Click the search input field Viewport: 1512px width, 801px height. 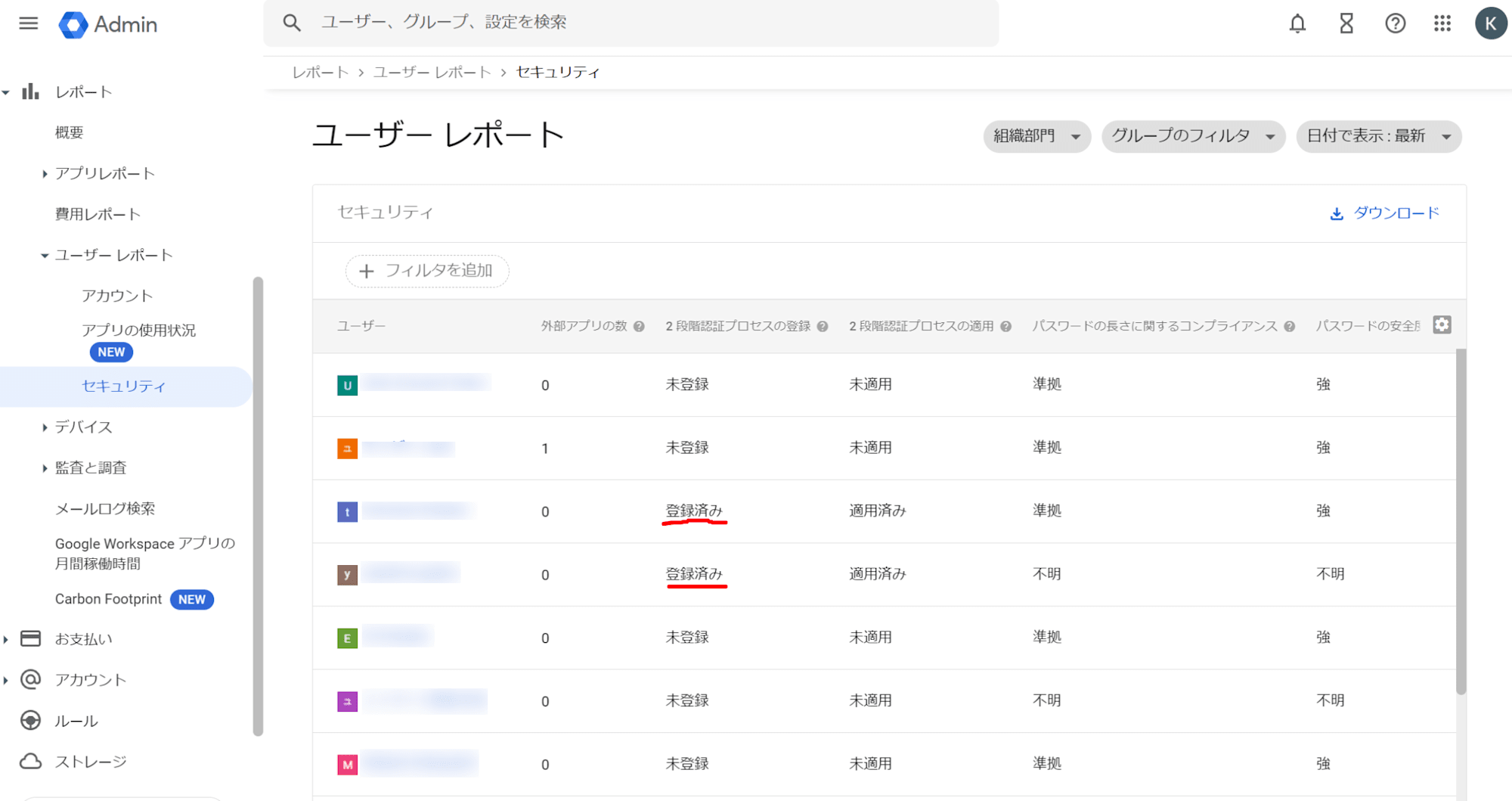tap(631, 23)
